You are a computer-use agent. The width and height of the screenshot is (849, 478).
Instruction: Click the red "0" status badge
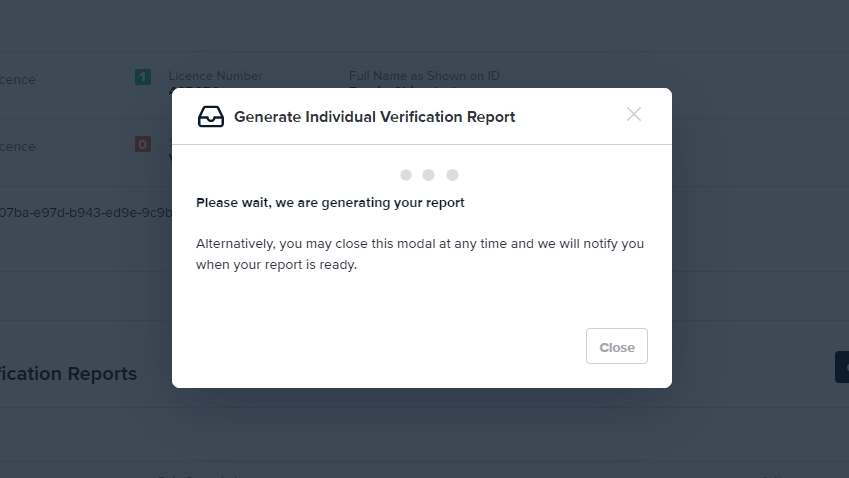click(x=143, y=145)
